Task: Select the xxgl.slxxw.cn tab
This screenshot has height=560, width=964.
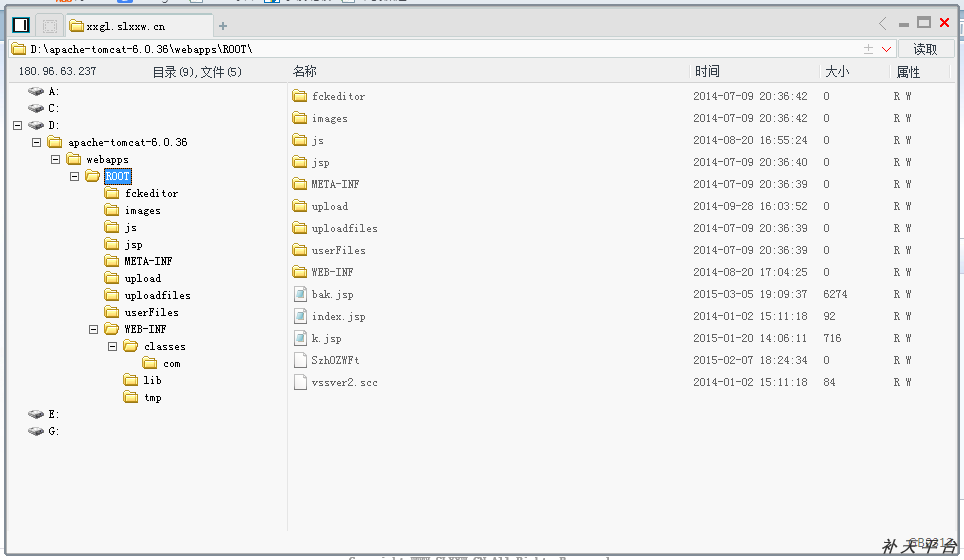Action: pos(139,26)
